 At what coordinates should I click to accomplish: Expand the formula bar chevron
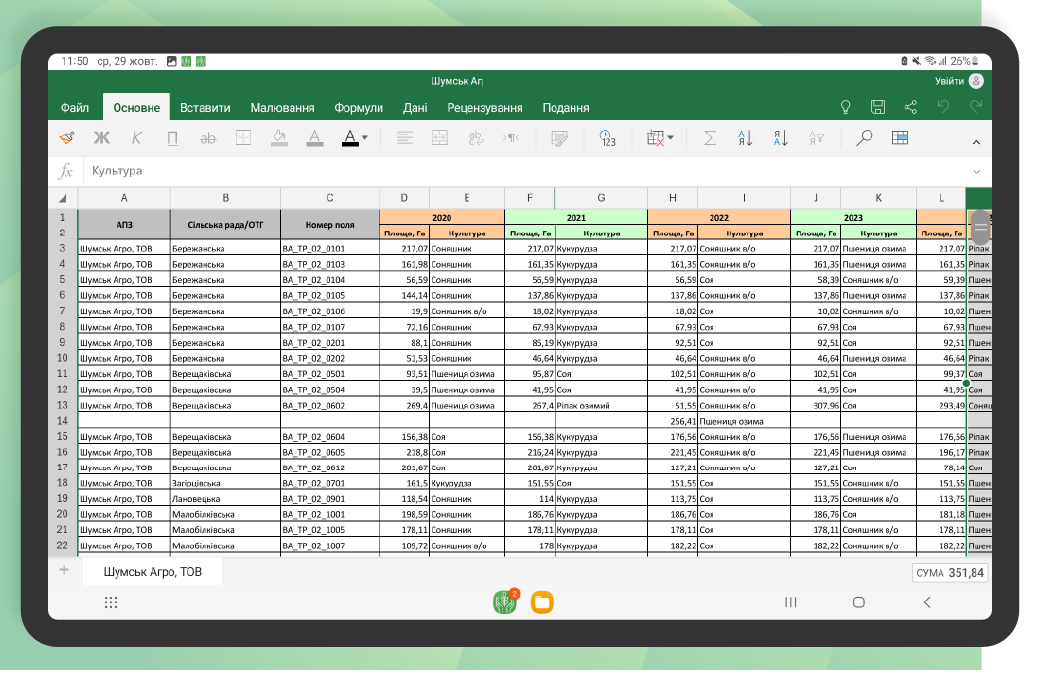(x=976, y=171)
